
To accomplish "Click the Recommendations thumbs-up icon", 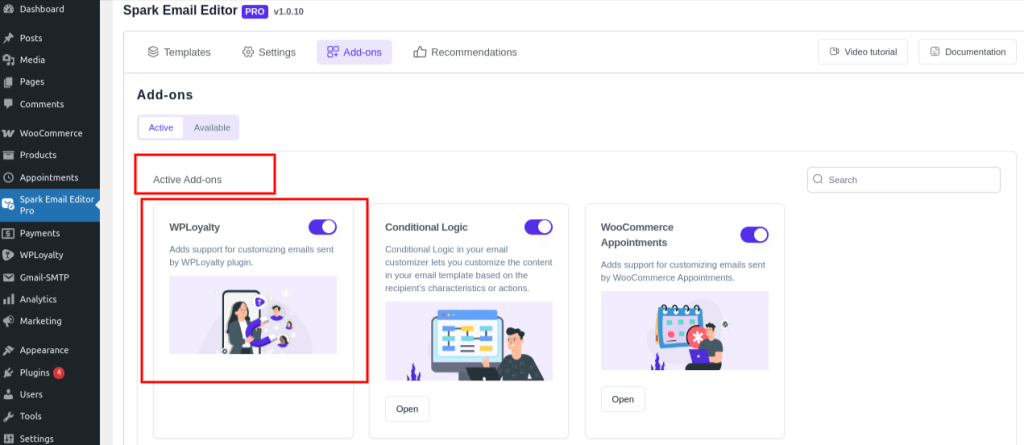I will (x=420, y=52).
